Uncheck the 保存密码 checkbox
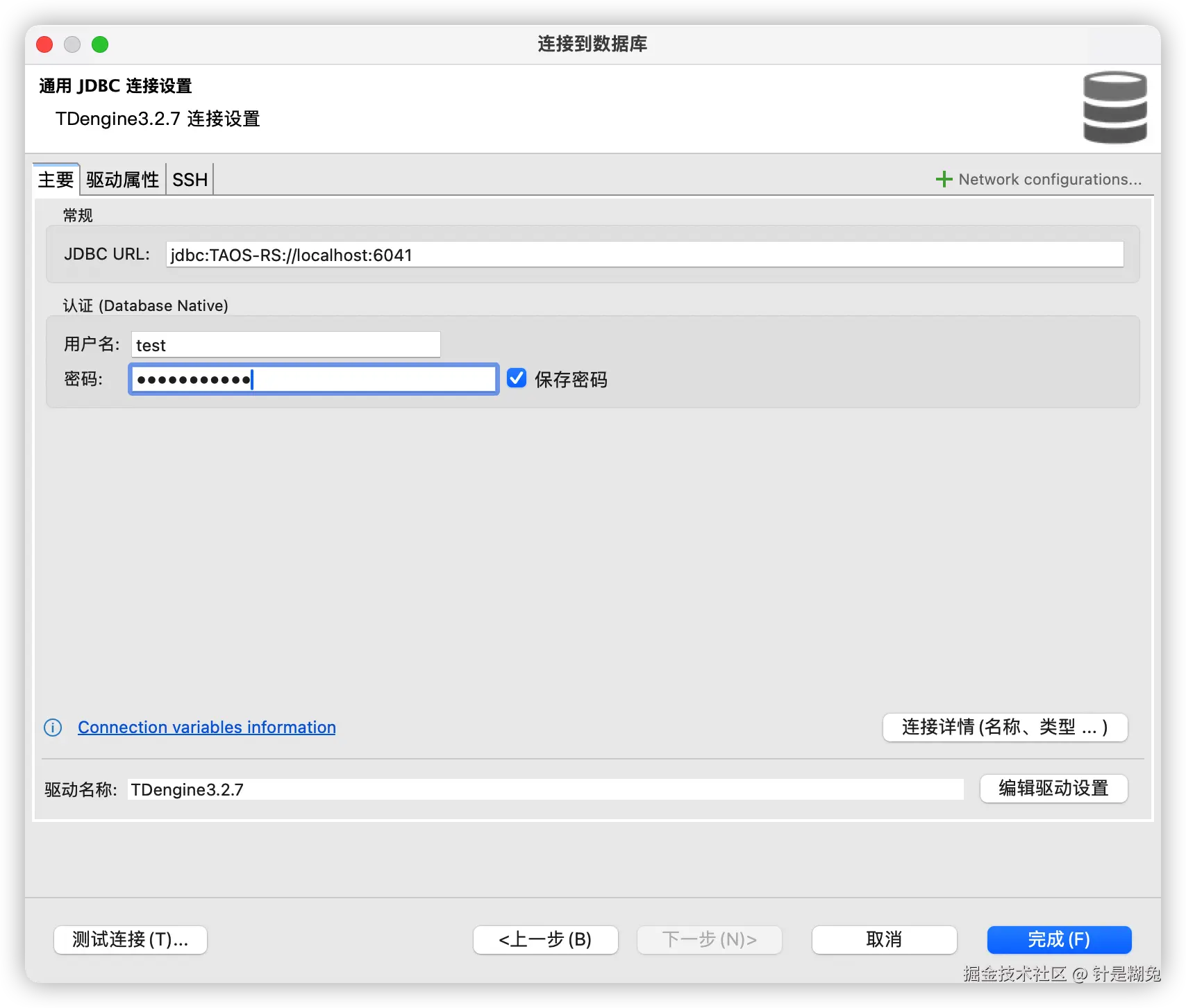Screen dimensions: 1186x1008 517,378
